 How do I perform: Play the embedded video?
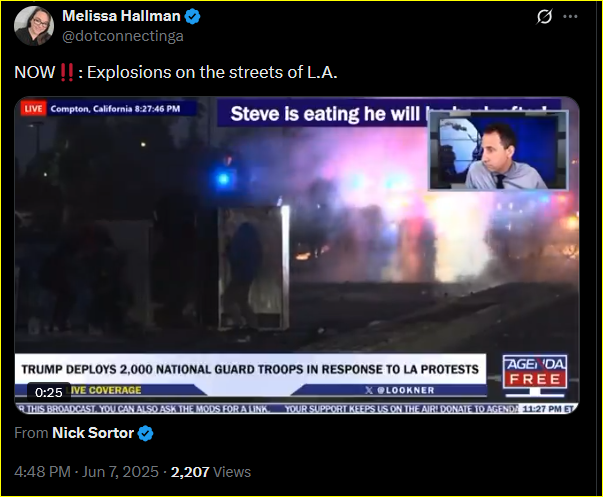coord(297,255)
